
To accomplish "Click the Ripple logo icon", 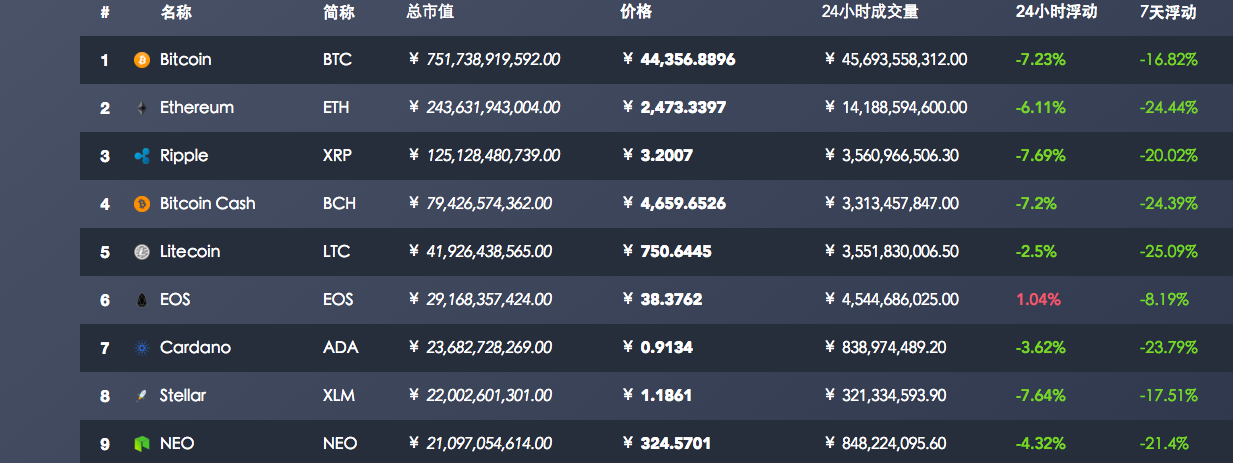I will pos(141,156).
